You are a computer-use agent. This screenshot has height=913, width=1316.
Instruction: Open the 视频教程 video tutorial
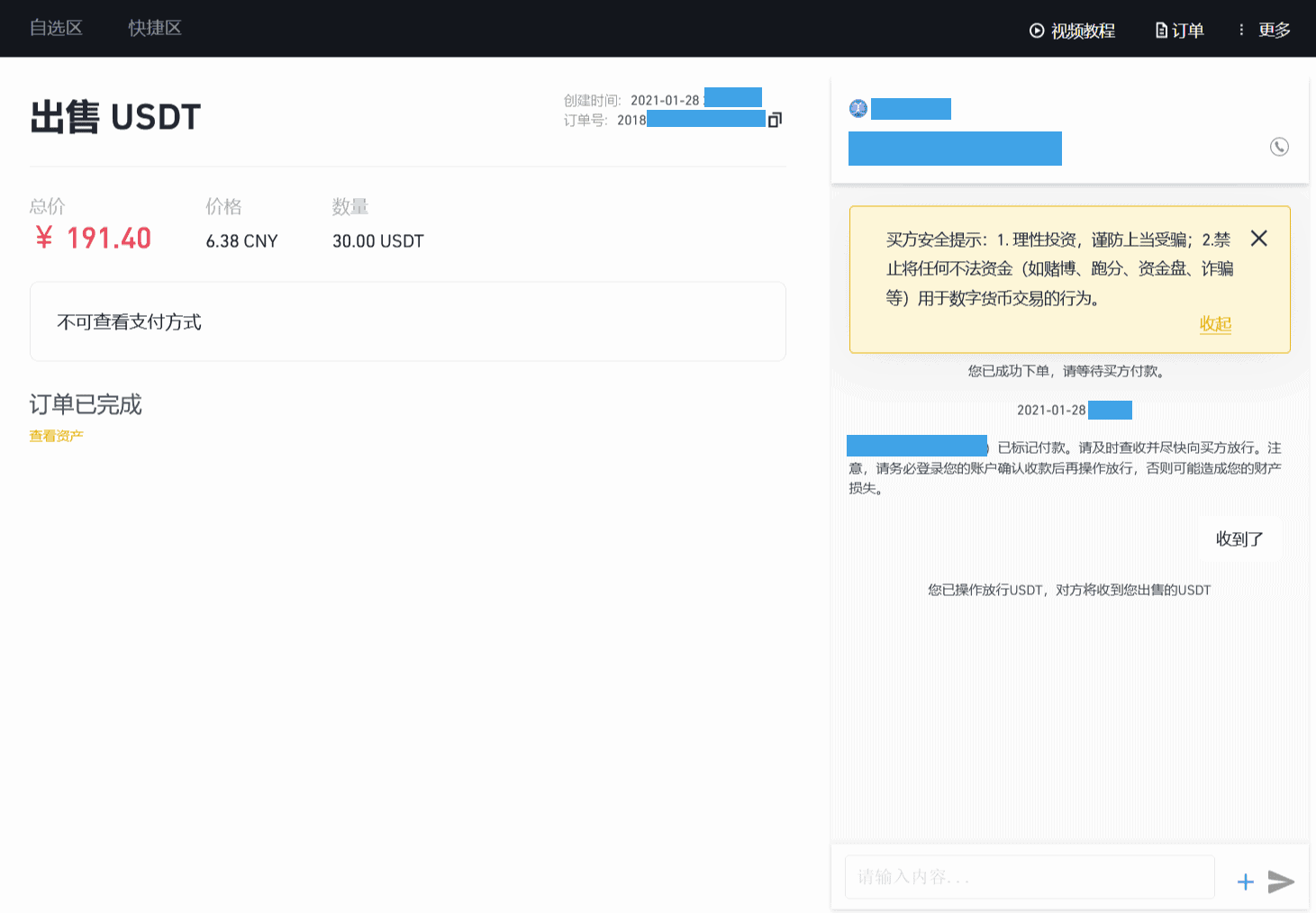1071,29
